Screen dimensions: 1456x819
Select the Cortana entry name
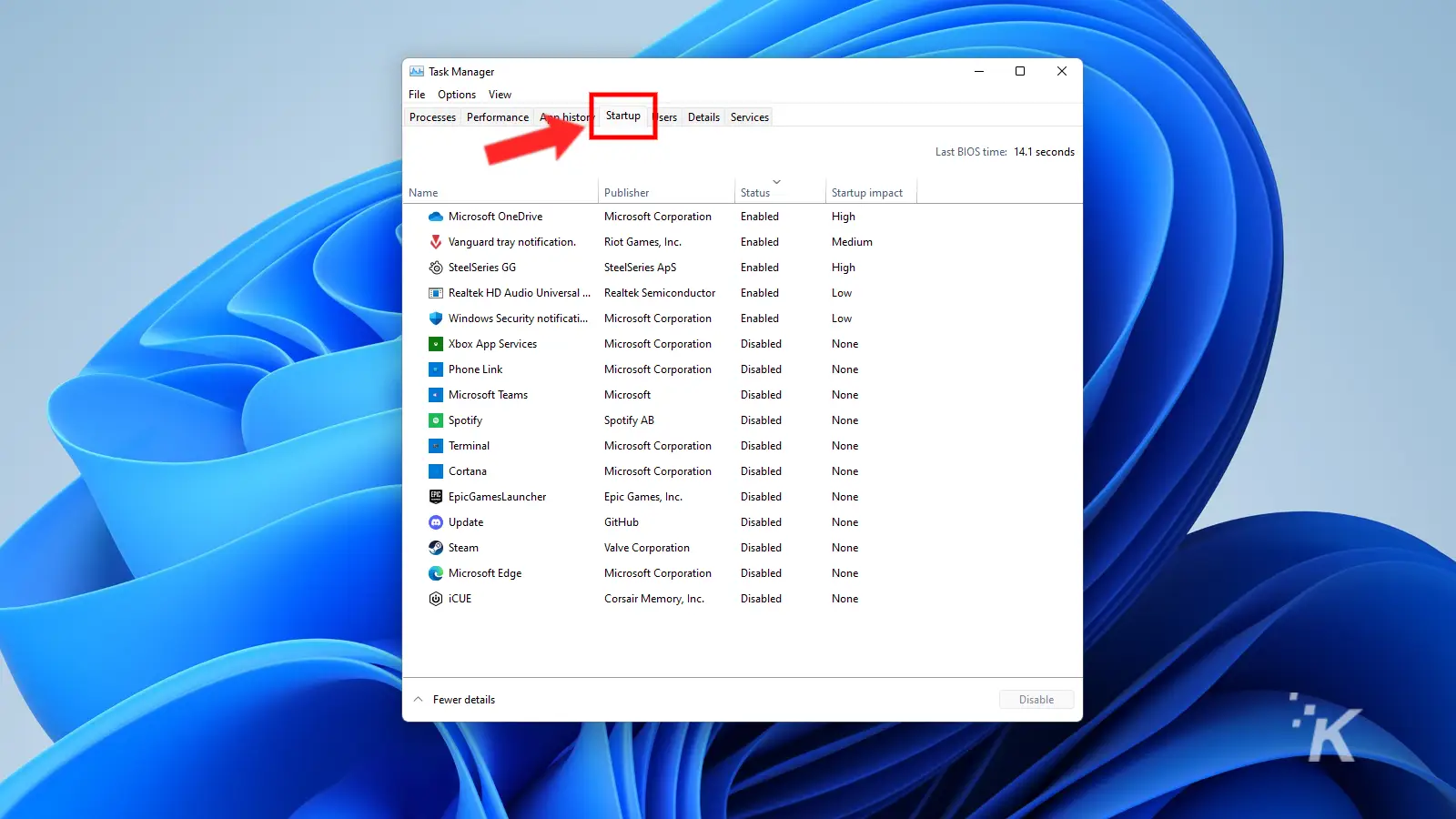(468, 471)
